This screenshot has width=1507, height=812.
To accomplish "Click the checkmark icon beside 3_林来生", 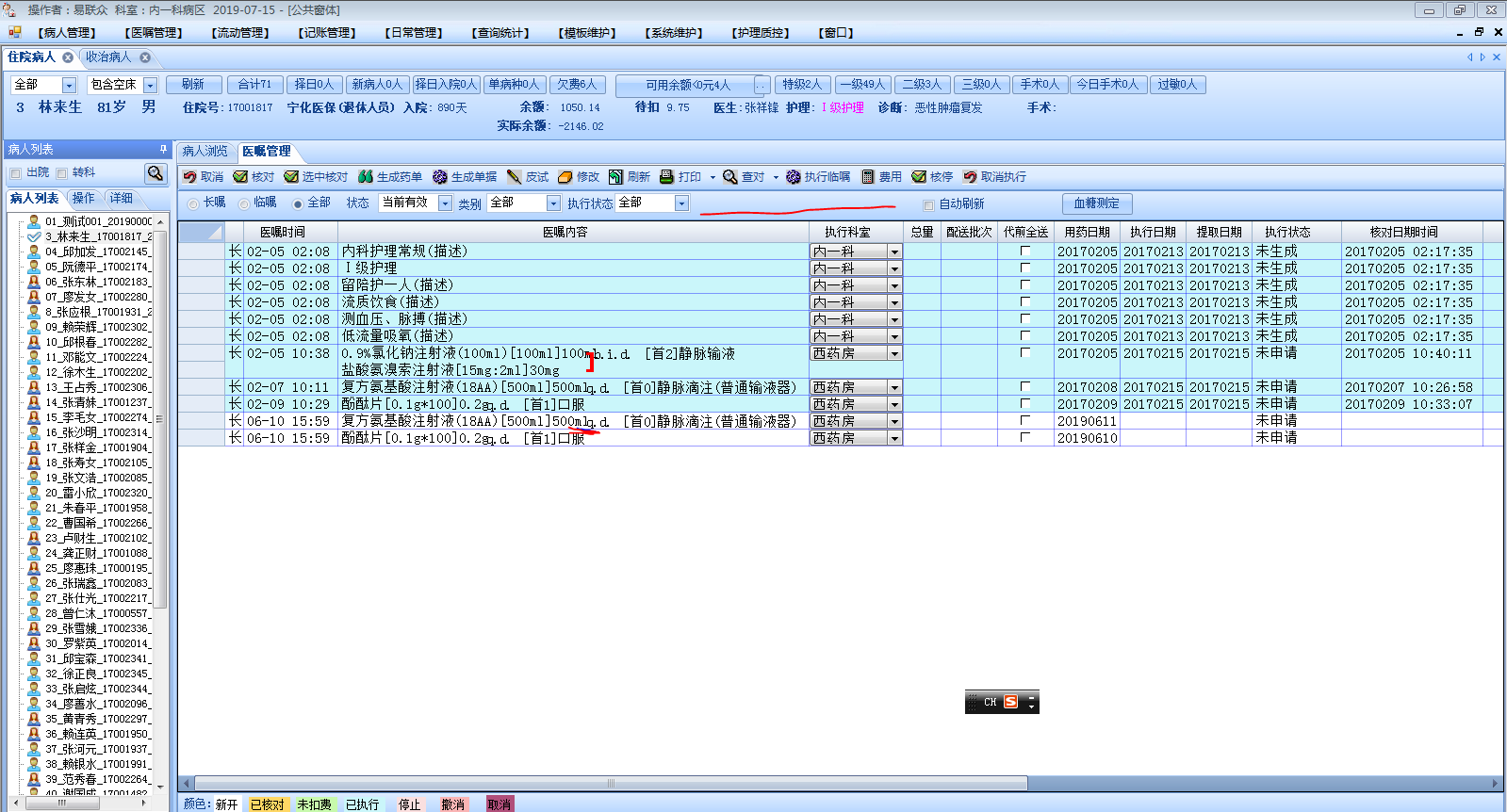I will click(34, 236).
